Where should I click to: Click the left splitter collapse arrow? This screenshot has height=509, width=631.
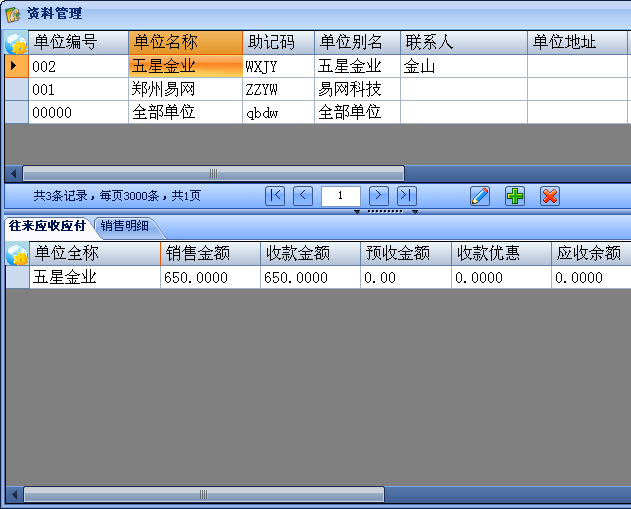pos(357,212)
